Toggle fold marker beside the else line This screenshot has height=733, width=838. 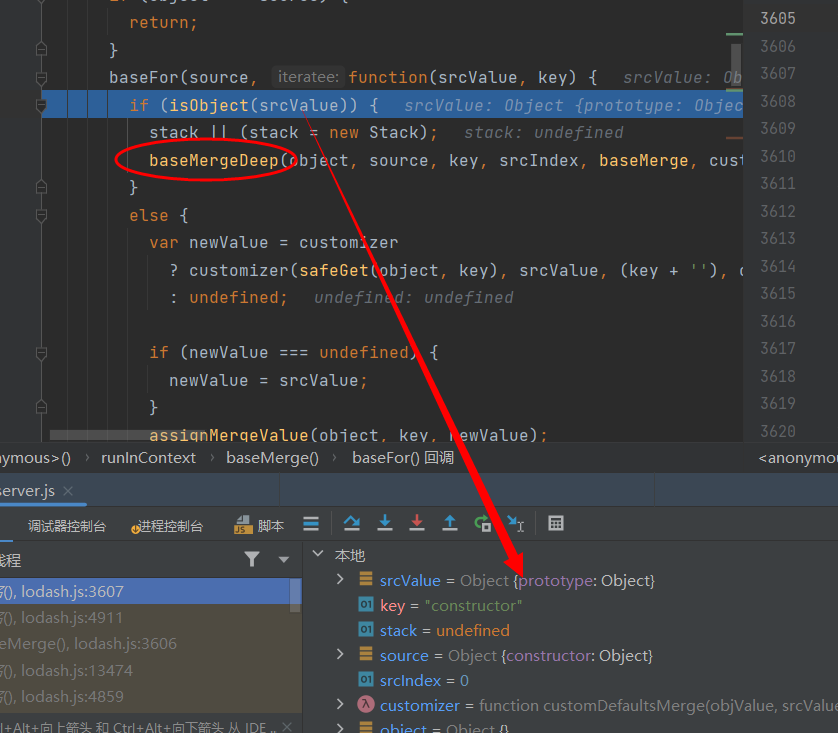pos(41,215)
